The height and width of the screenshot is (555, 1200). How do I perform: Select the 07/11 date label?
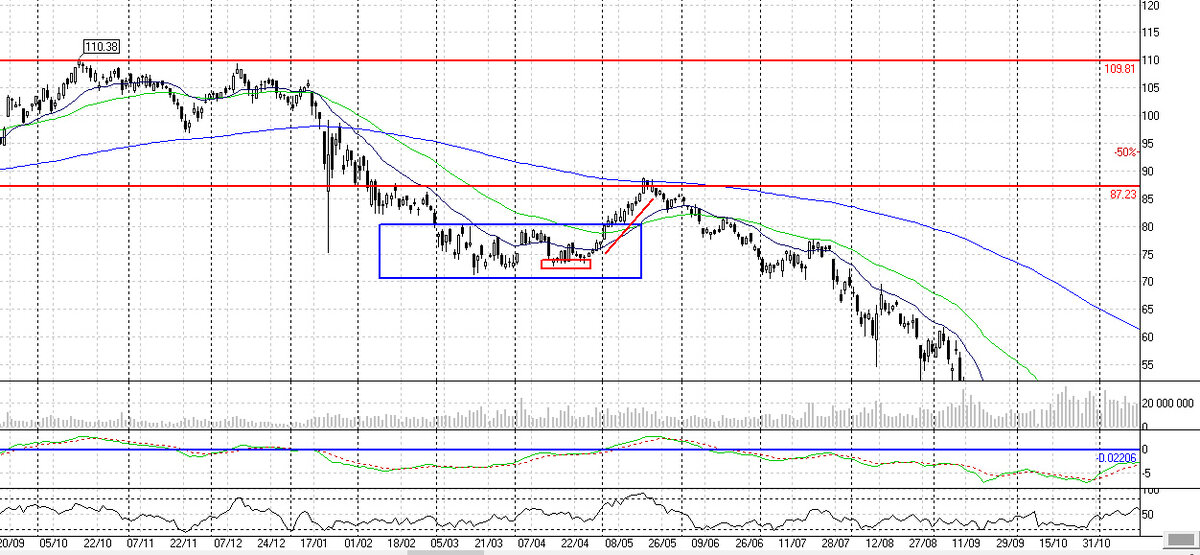click(x=140, y=544)
